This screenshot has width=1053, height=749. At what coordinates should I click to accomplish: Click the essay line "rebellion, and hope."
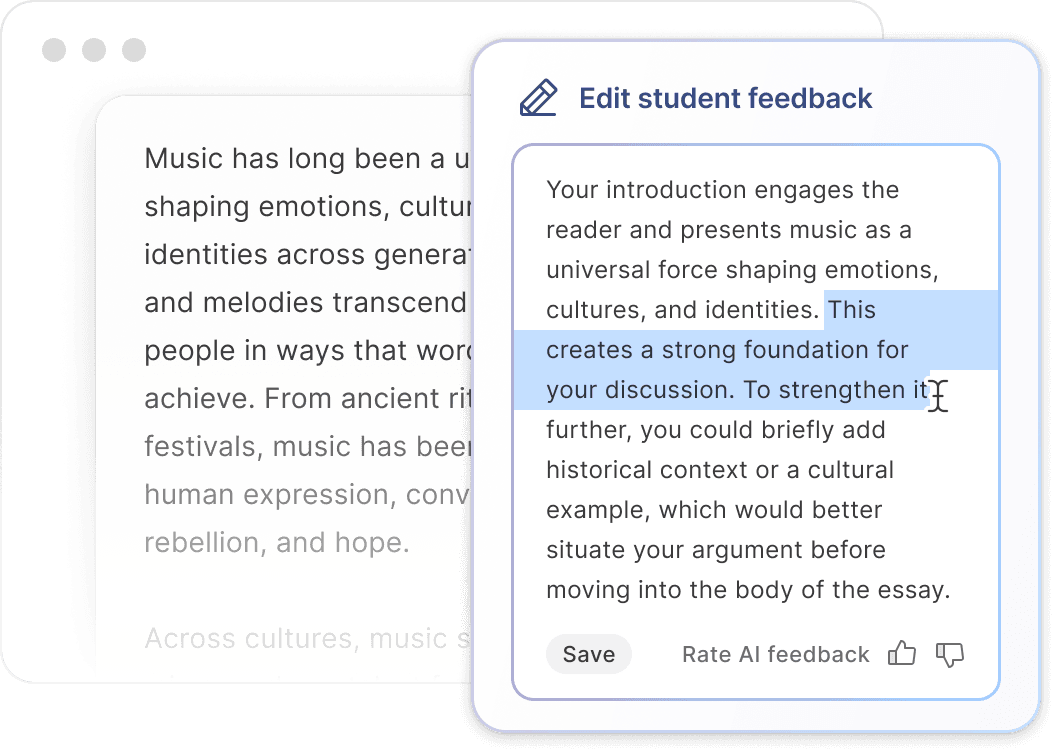(277, 542)
